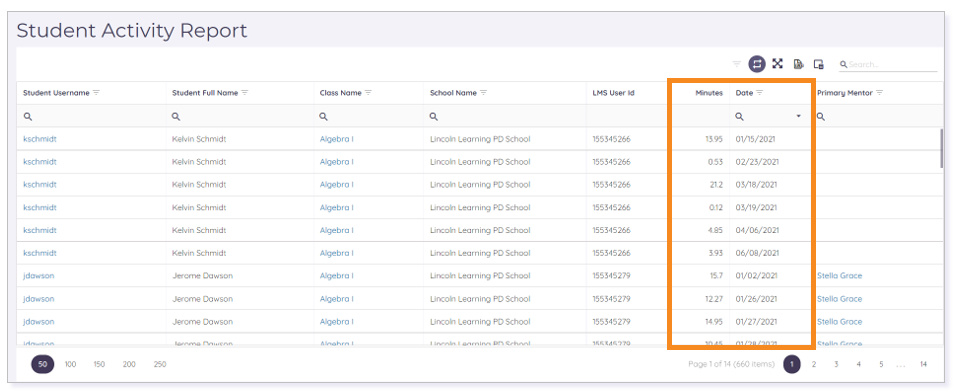Open Algebra I link in 03/19/2021 row

(x=336, y=207)
